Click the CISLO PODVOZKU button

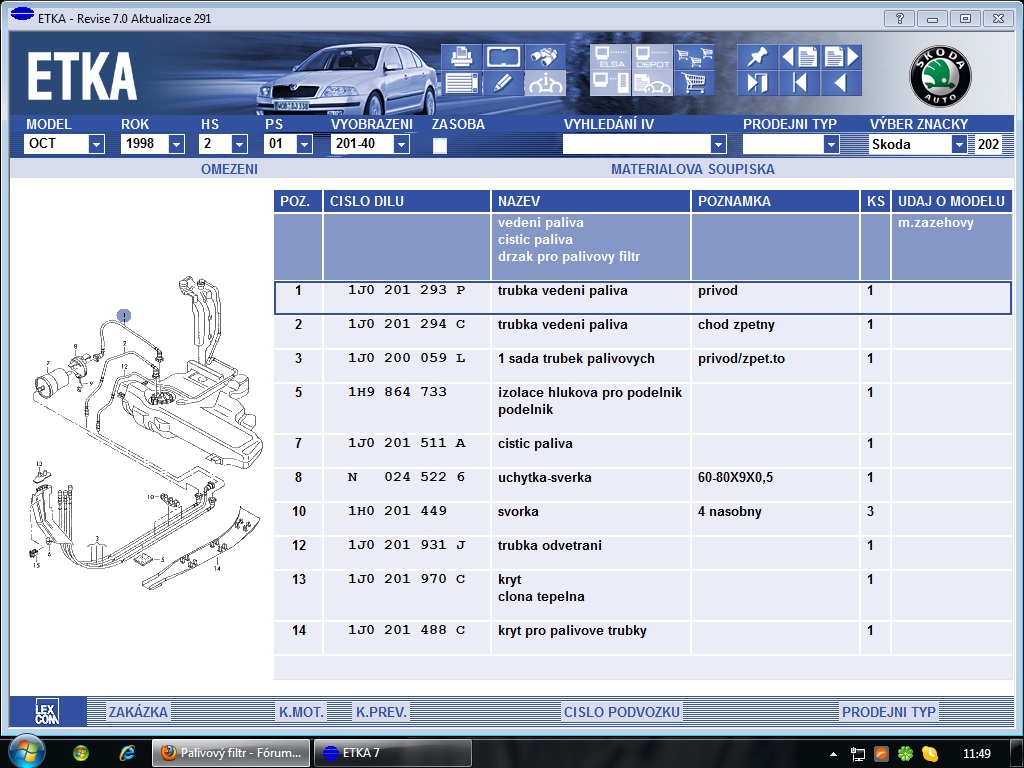(x=622, y=712)
